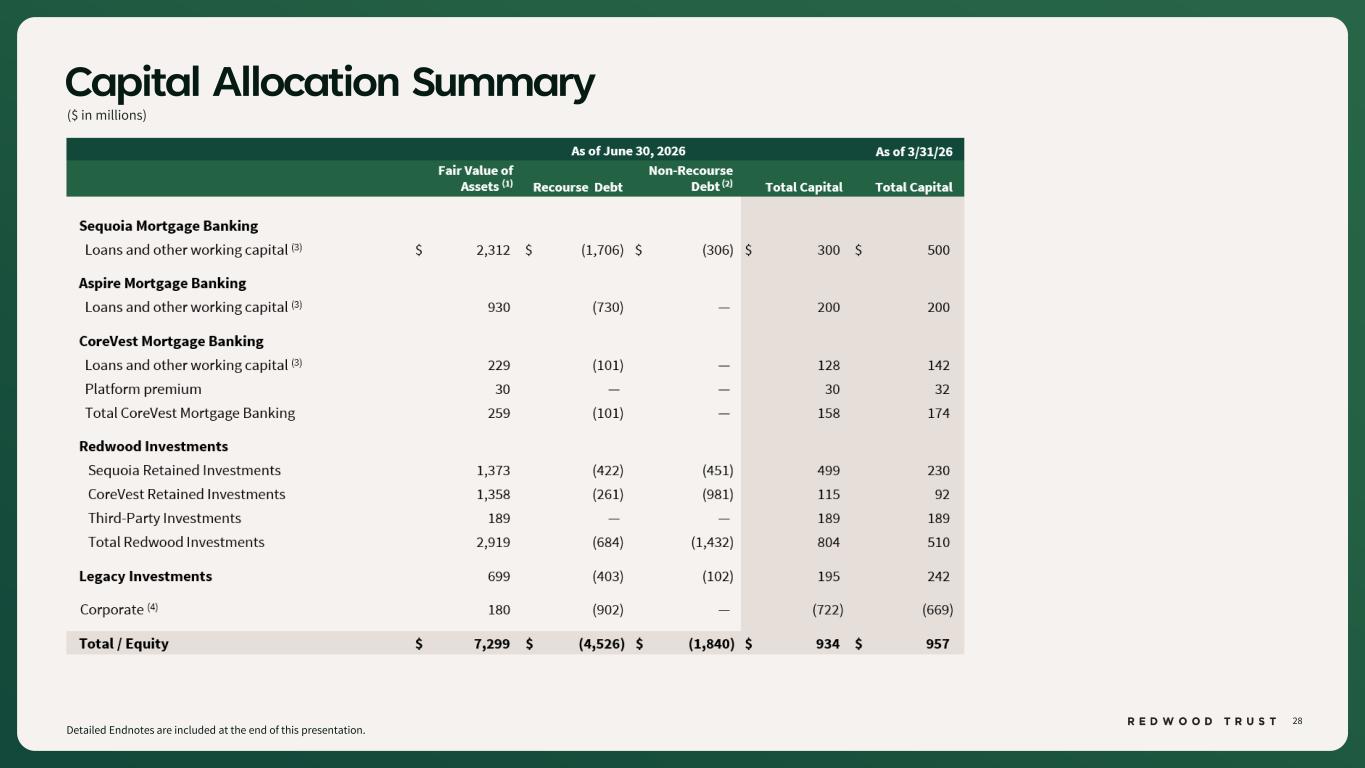Click the "CoreVest Retained Investments" row label
Screen dimensions: 1365x768
187,494
